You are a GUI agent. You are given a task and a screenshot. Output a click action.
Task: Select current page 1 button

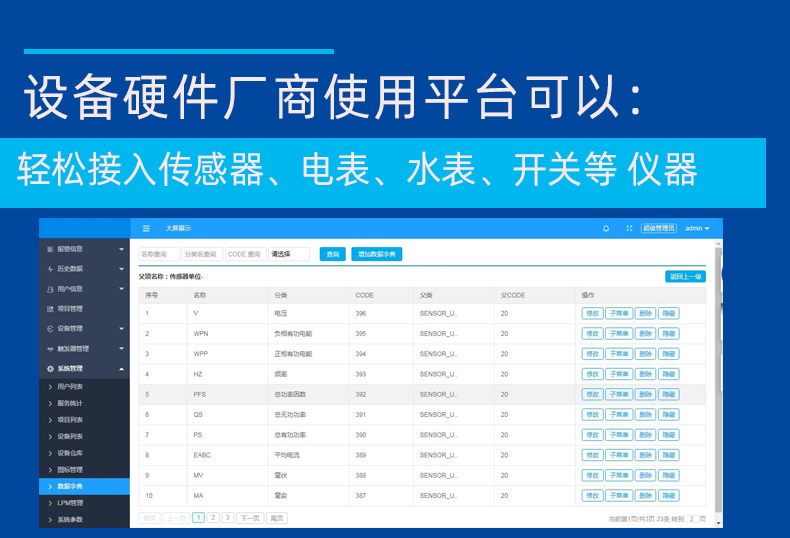point(199,517)
